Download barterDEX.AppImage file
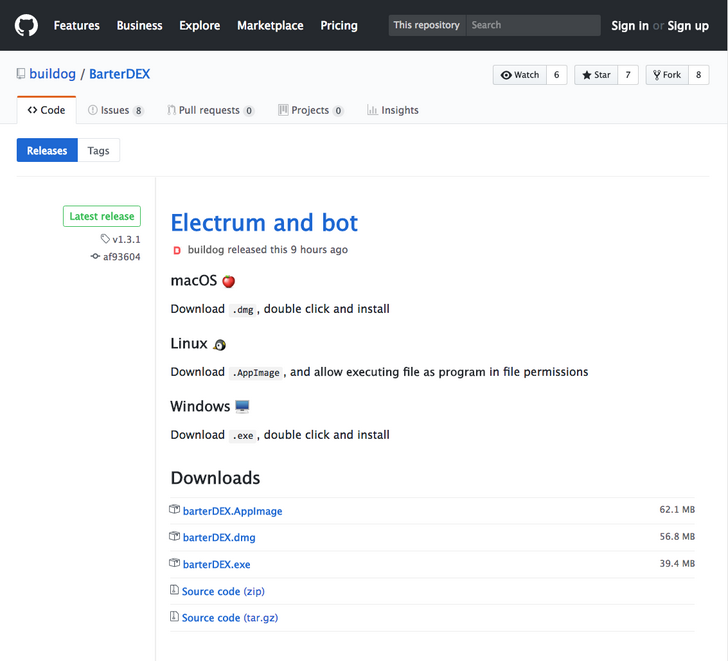 (x=233, y=511)
